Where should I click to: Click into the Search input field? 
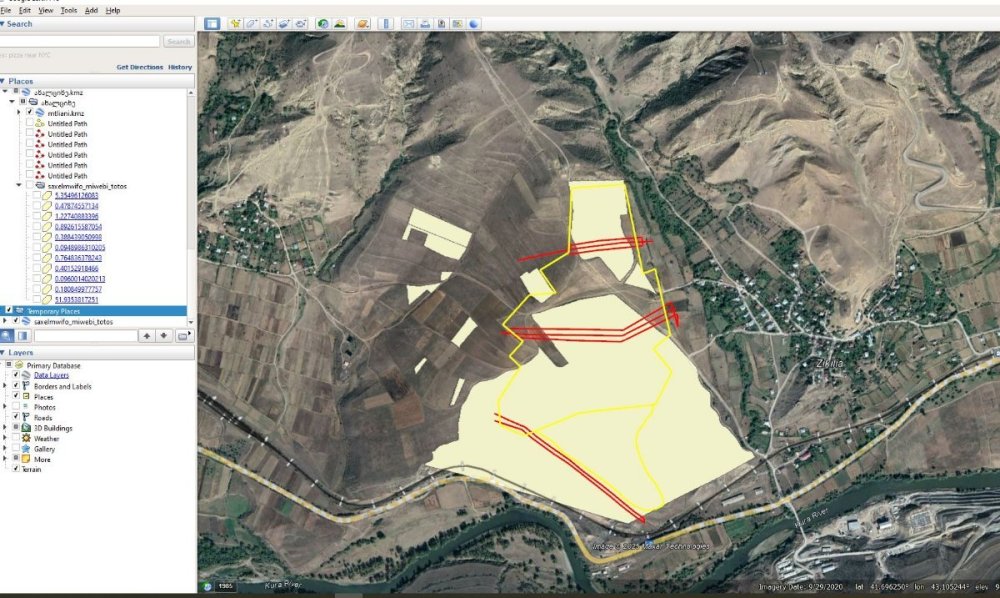pos(80,41)
